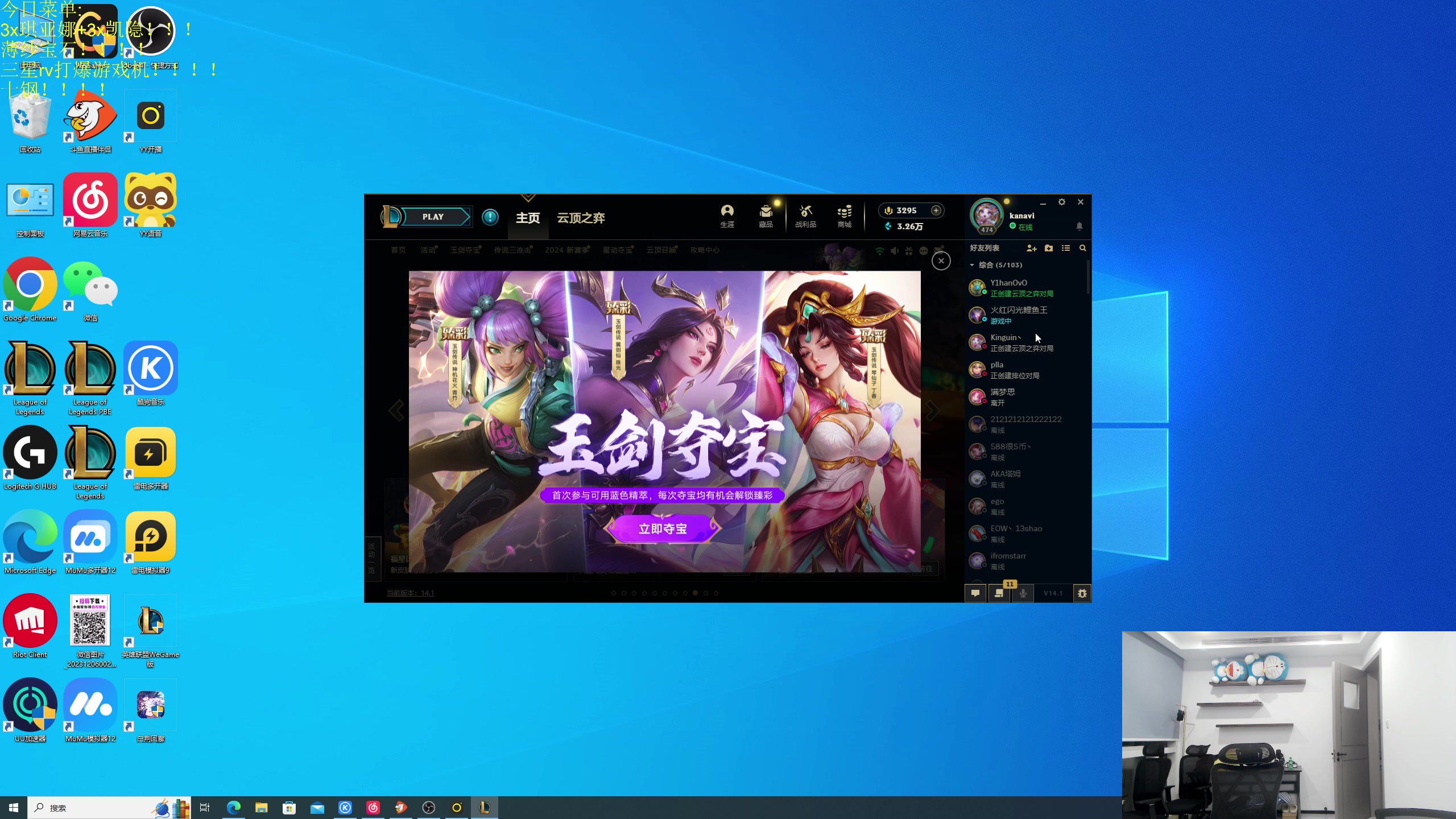Select friend ifromstarr
Image resolution: width=1456 pixels, height=819 pixels.
[1027, 561]
